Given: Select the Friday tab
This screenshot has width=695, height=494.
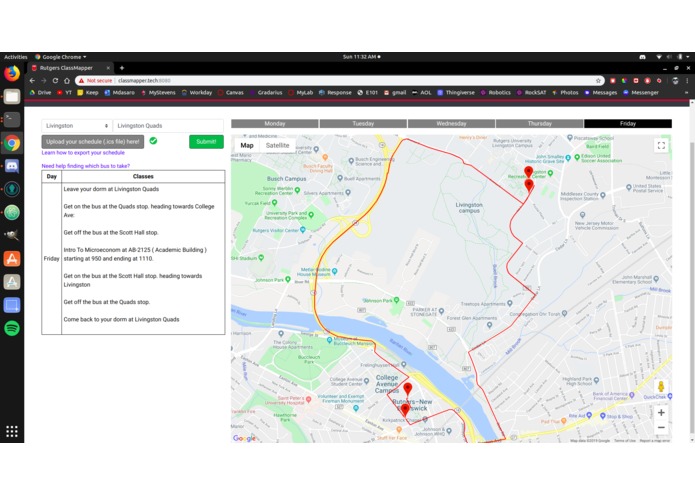Looking at the screenshot, I should (628, 124).
